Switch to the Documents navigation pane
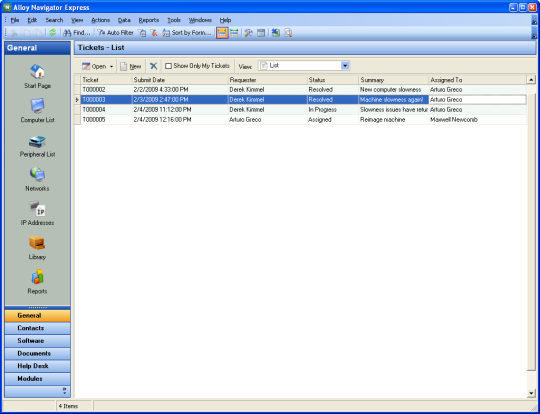 (37, 353)
